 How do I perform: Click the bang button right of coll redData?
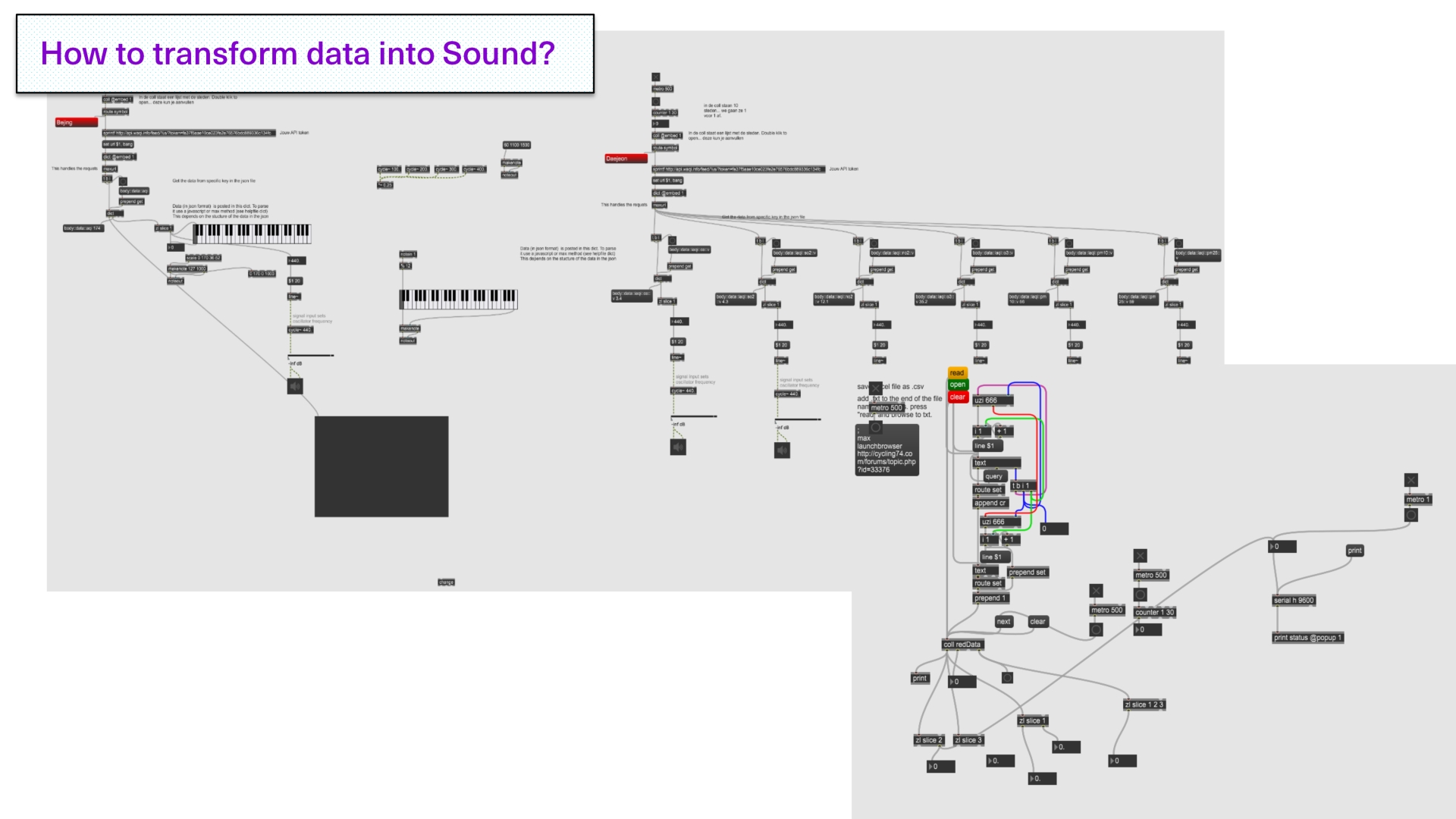click(1007, 678)
